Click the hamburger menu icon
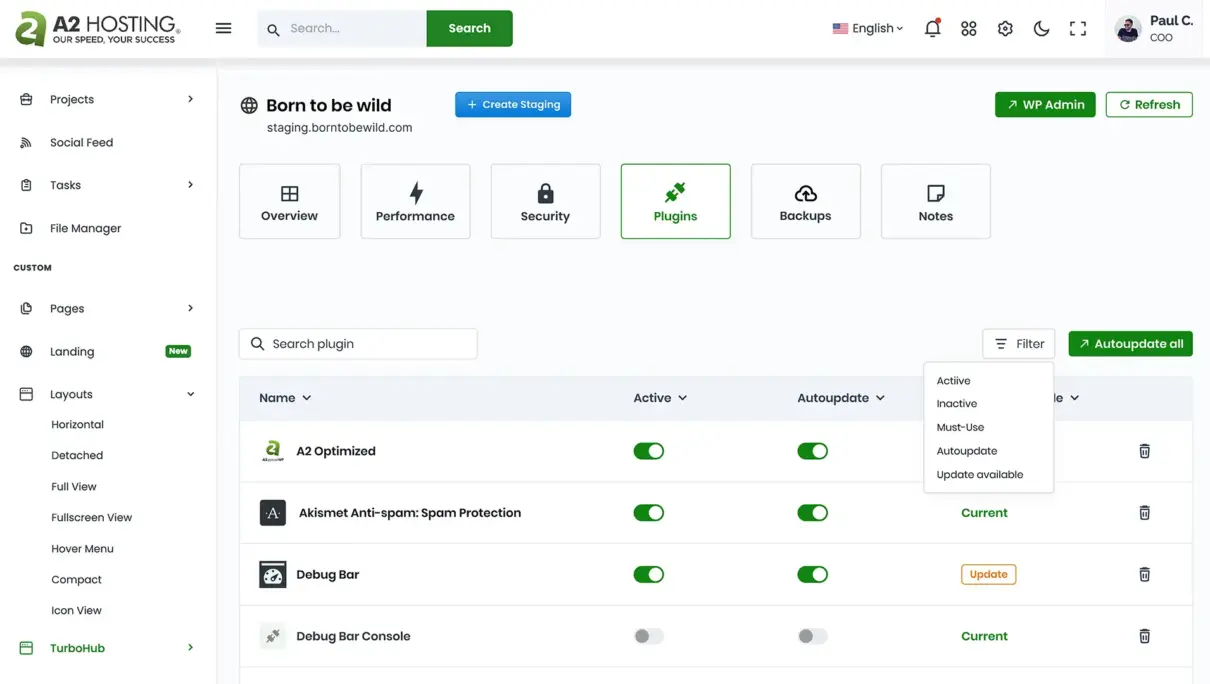 click(x=223, y=29)
